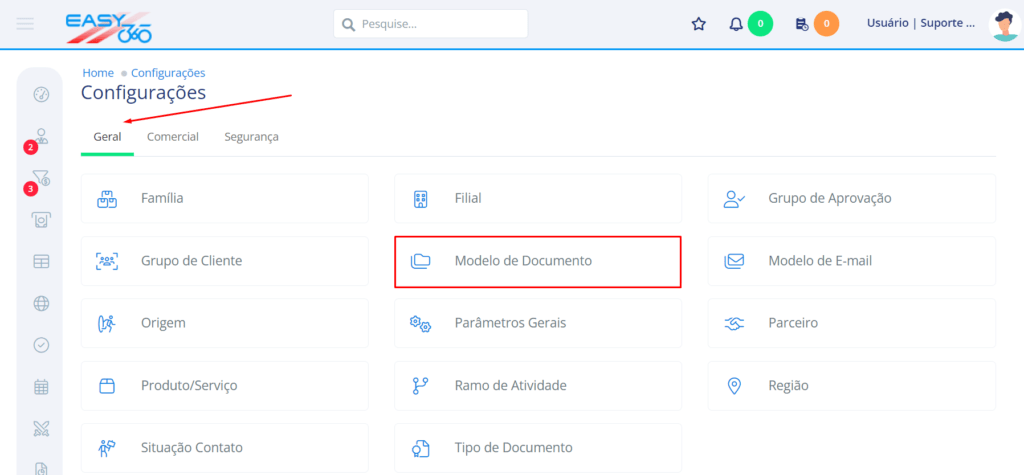The height and width of the screenshot is (475, 1024).
Task: Open the Produto/Serviço card
Action: [x=225, y=386]
